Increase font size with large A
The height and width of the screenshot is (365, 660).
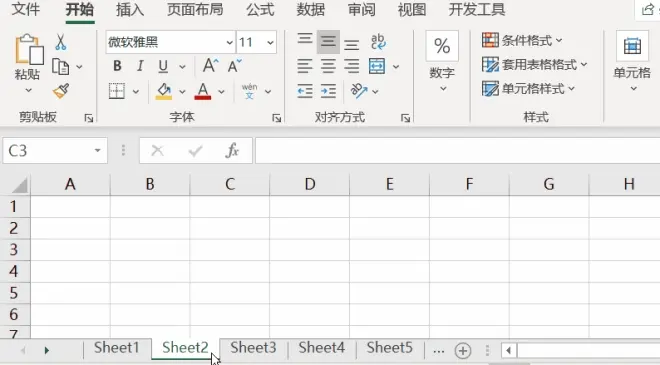tap(210, 66)
